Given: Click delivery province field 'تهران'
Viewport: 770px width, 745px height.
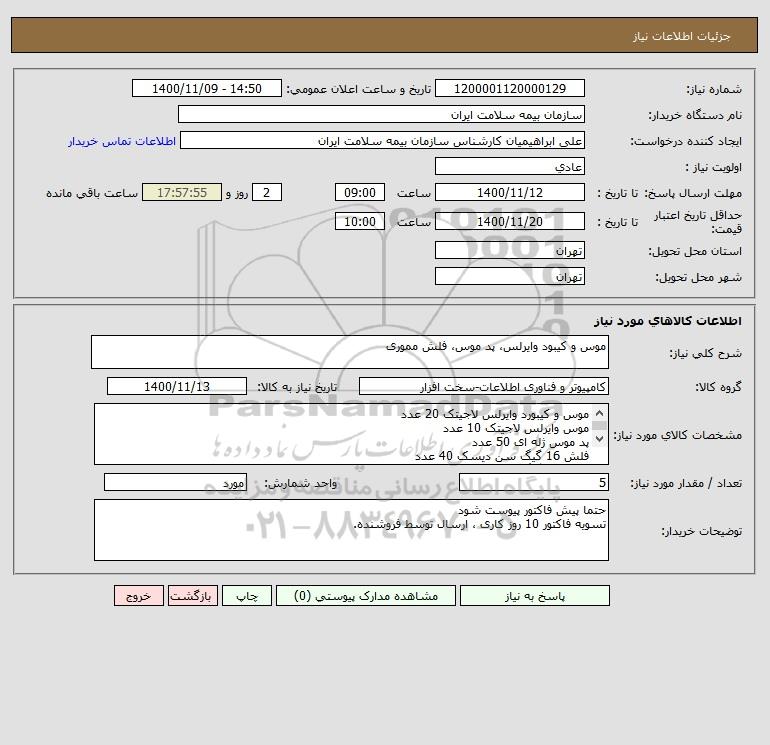Looking at the screenshot, I should pyautogui.click(x=510, y=250).
